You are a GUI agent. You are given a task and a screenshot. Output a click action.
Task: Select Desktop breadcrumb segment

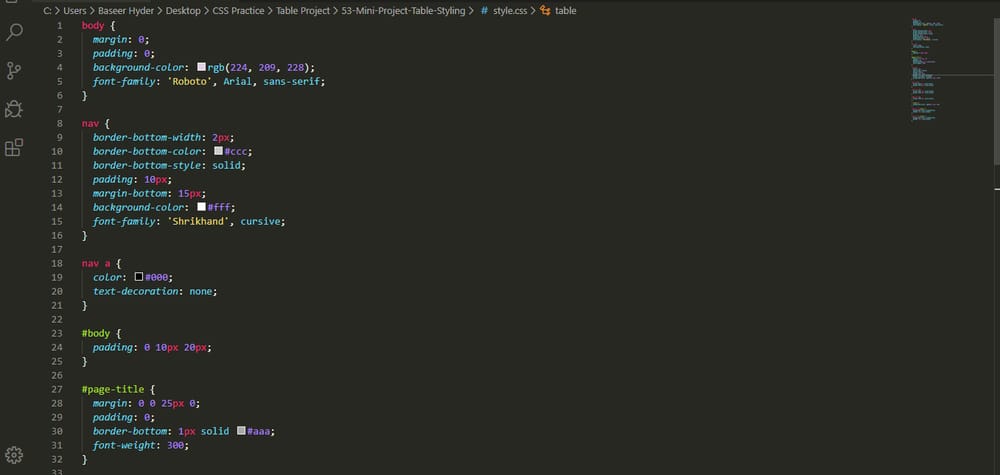(183, 11)
